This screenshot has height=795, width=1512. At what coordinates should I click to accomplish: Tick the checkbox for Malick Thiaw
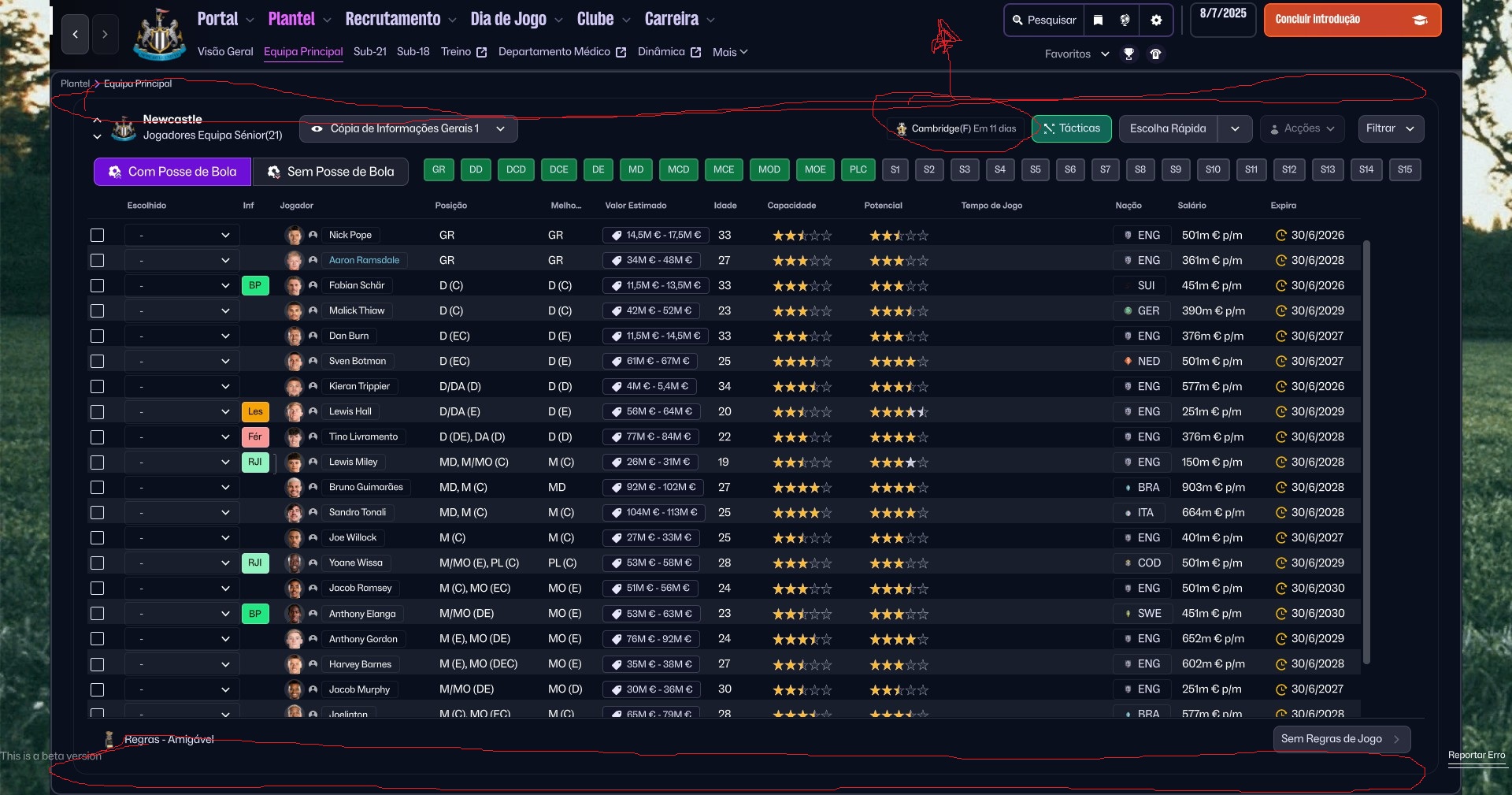98,310
